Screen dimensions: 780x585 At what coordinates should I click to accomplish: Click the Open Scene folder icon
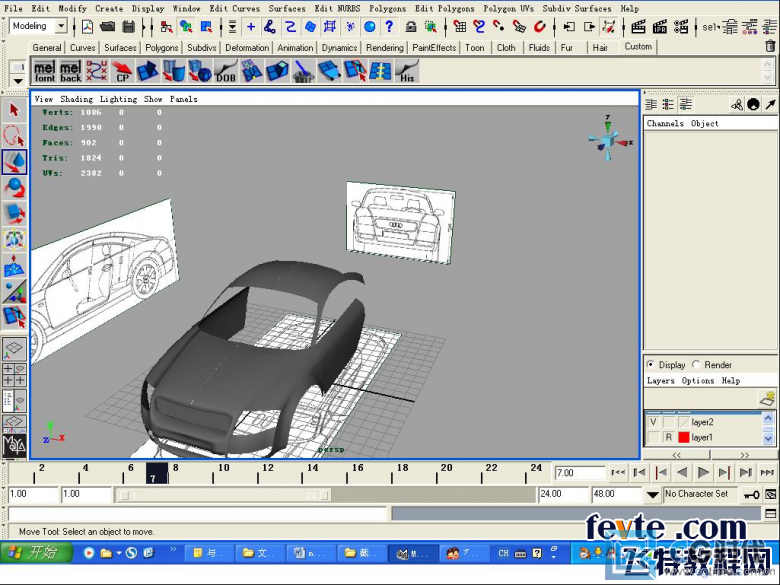[107, 26]
